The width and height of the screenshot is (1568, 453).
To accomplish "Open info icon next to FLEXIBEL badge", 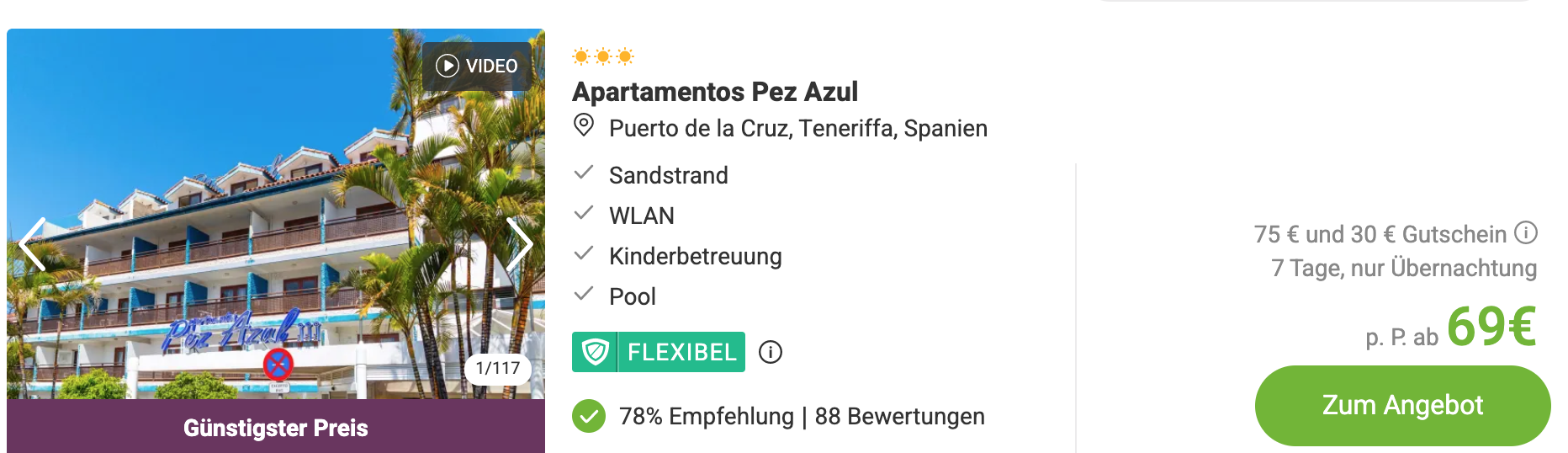I will pyautogui.click(x=771, y=352).
